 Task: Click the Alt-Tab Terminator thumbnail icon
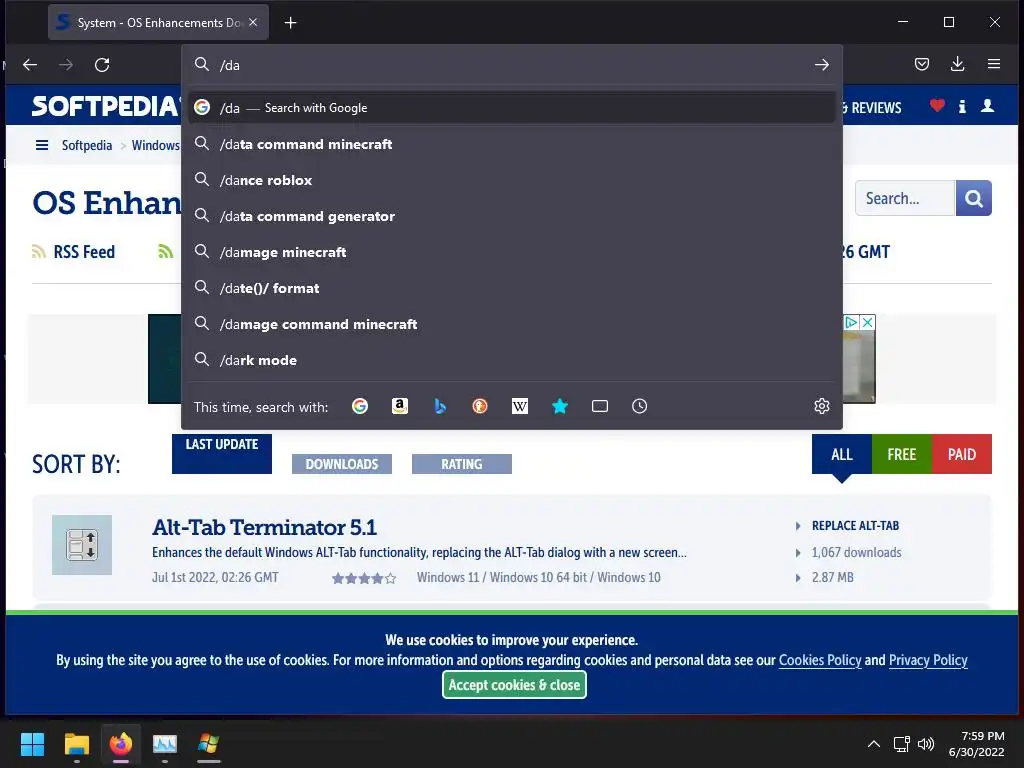(82, 545)
